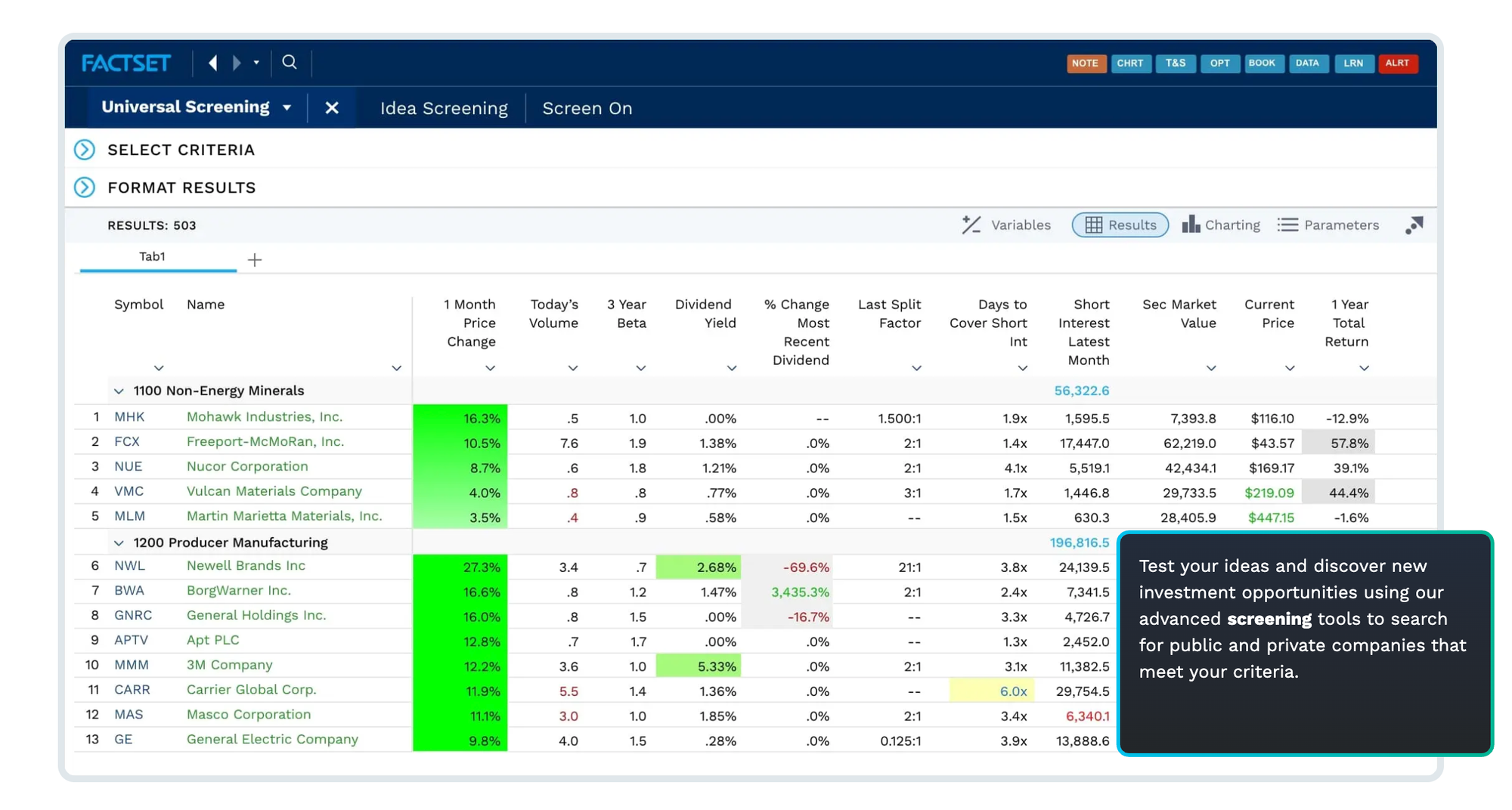Click the expand-to-full-screen arrow icon
Image resolution: width=1512 pixels, height=810 pixels.
pos(1414,225)
